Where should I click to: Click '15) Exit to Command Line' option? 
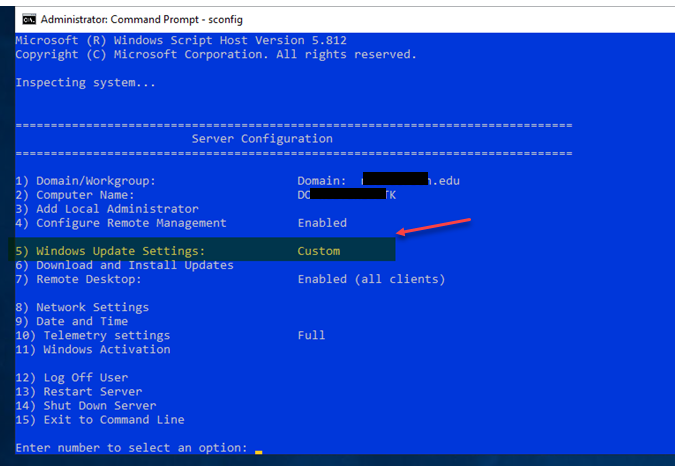[100, 420]
